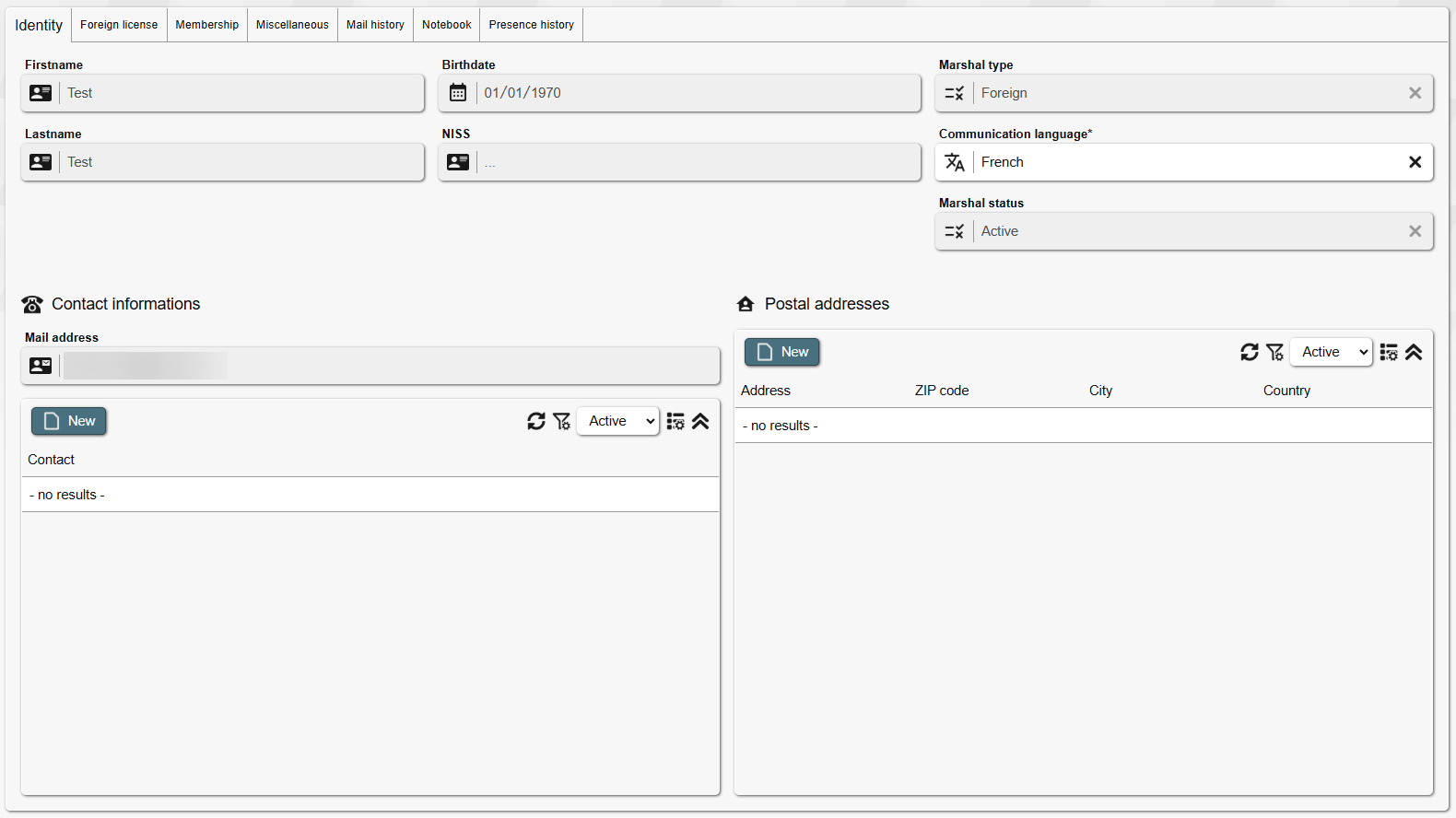Collapse the Postal addresses list panel
Screen dimensions: 1456x818
(x=1414, y=352)
